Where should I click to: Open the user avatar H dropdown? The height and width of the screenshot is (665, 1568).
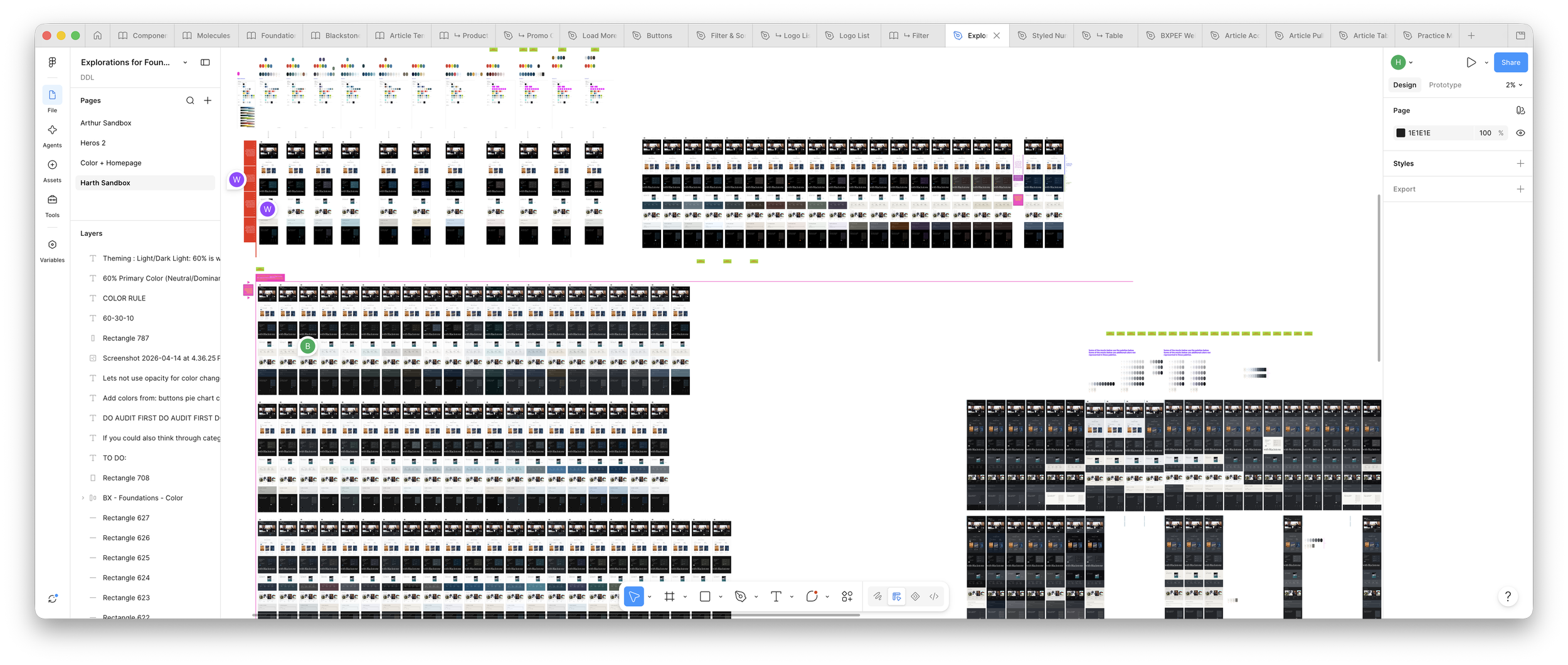coord(1402,62)
